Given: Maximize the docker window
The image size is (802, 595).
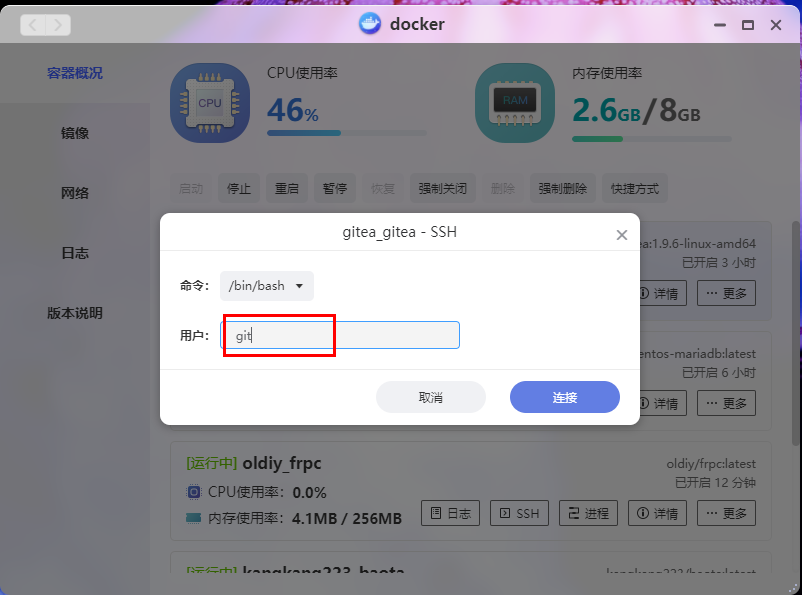Looking at the screenshot, I should tap(748, 25).
